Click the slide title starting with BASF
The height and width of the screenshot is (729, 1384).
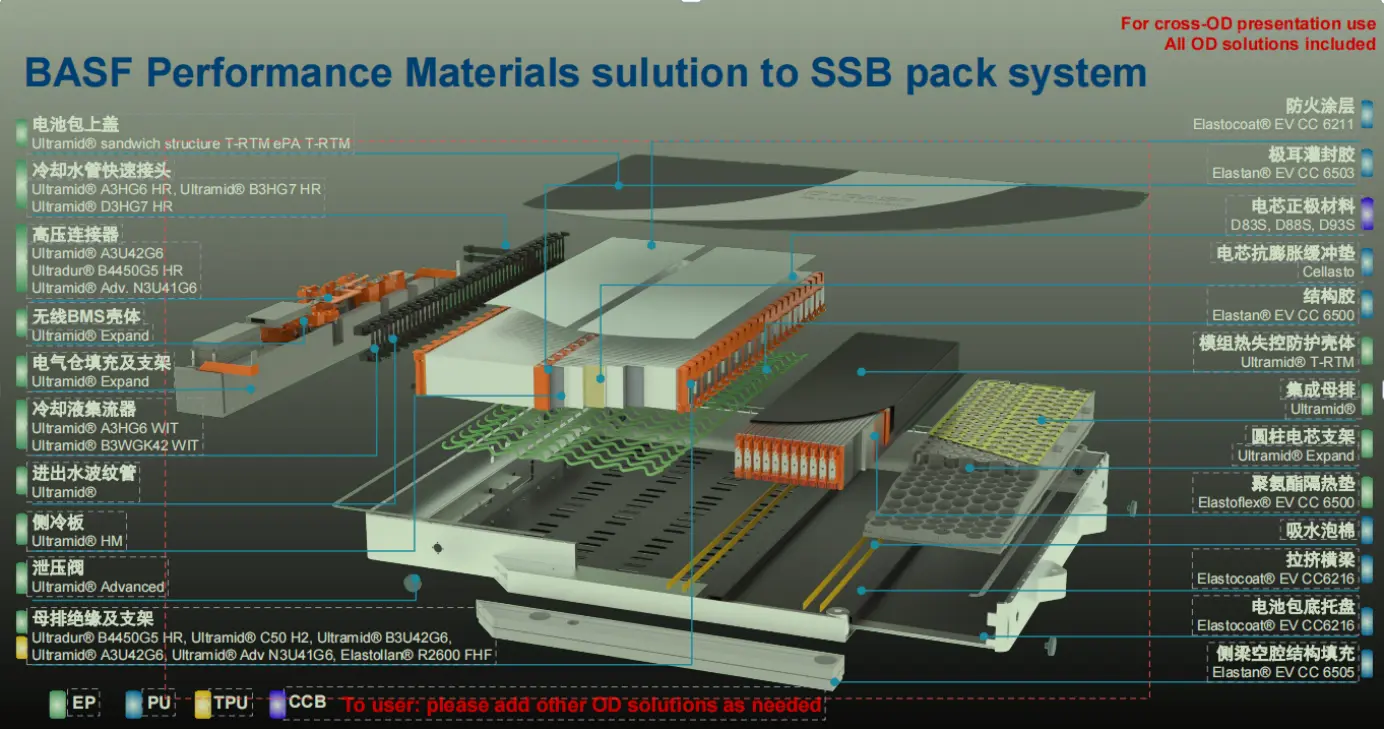pos(585,74)
